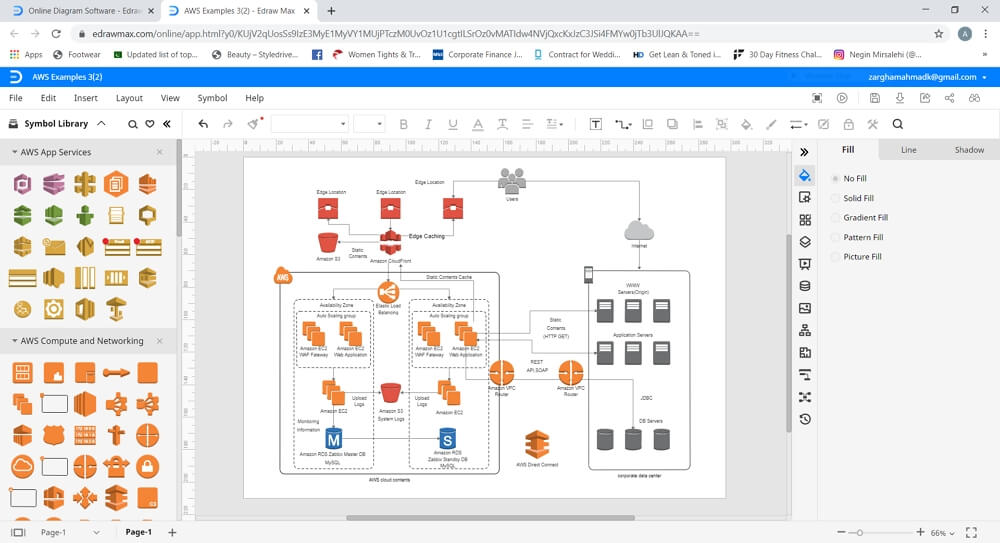This screenshot has height=543, width=1000.
Task: Click the toolbar Search magnifier icon
Action: tap(897, 124)
